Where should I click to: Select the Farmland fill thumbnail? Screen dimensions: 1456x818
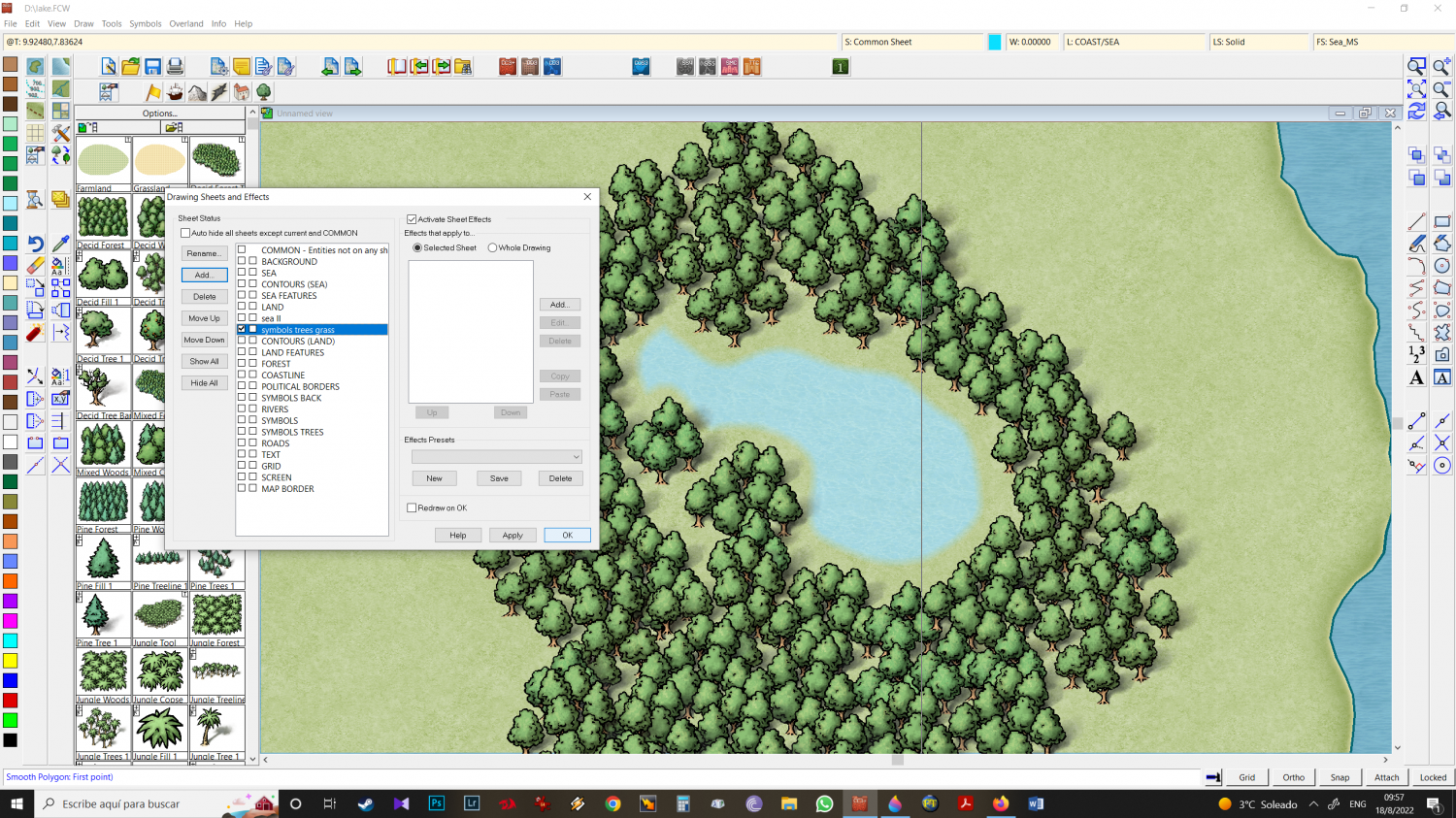click(x=103, y=163)
